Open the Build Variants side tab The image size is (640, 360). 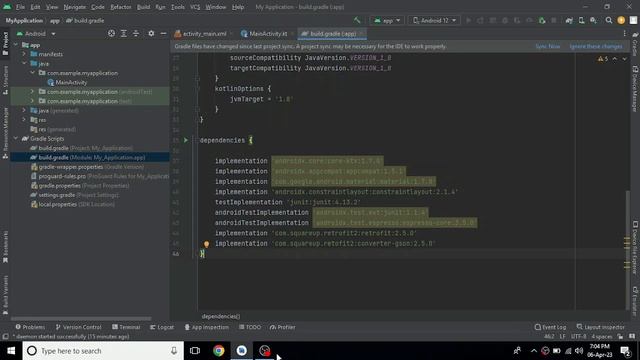[x=5, y=295]
